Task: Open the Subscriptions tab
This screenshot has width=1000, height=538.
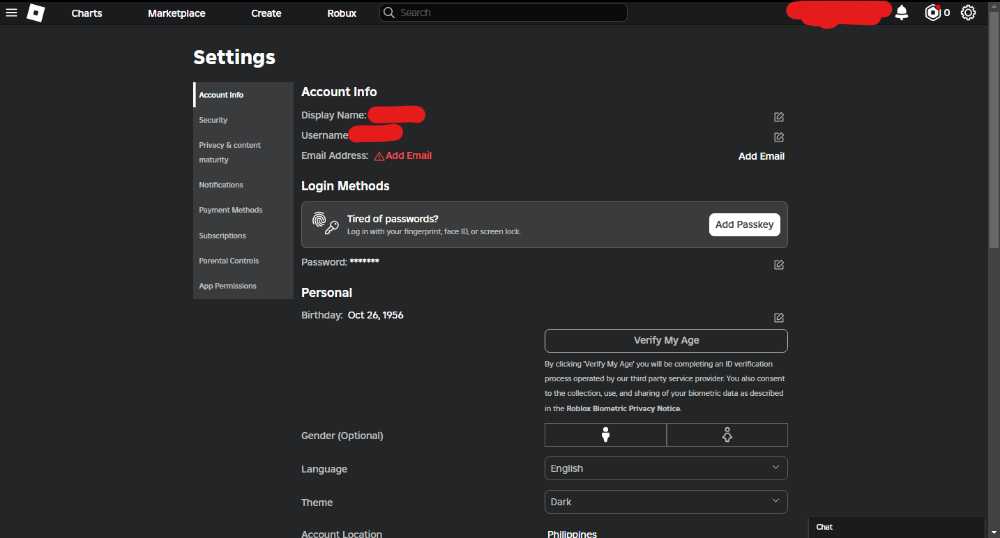Action: (243, 235)
